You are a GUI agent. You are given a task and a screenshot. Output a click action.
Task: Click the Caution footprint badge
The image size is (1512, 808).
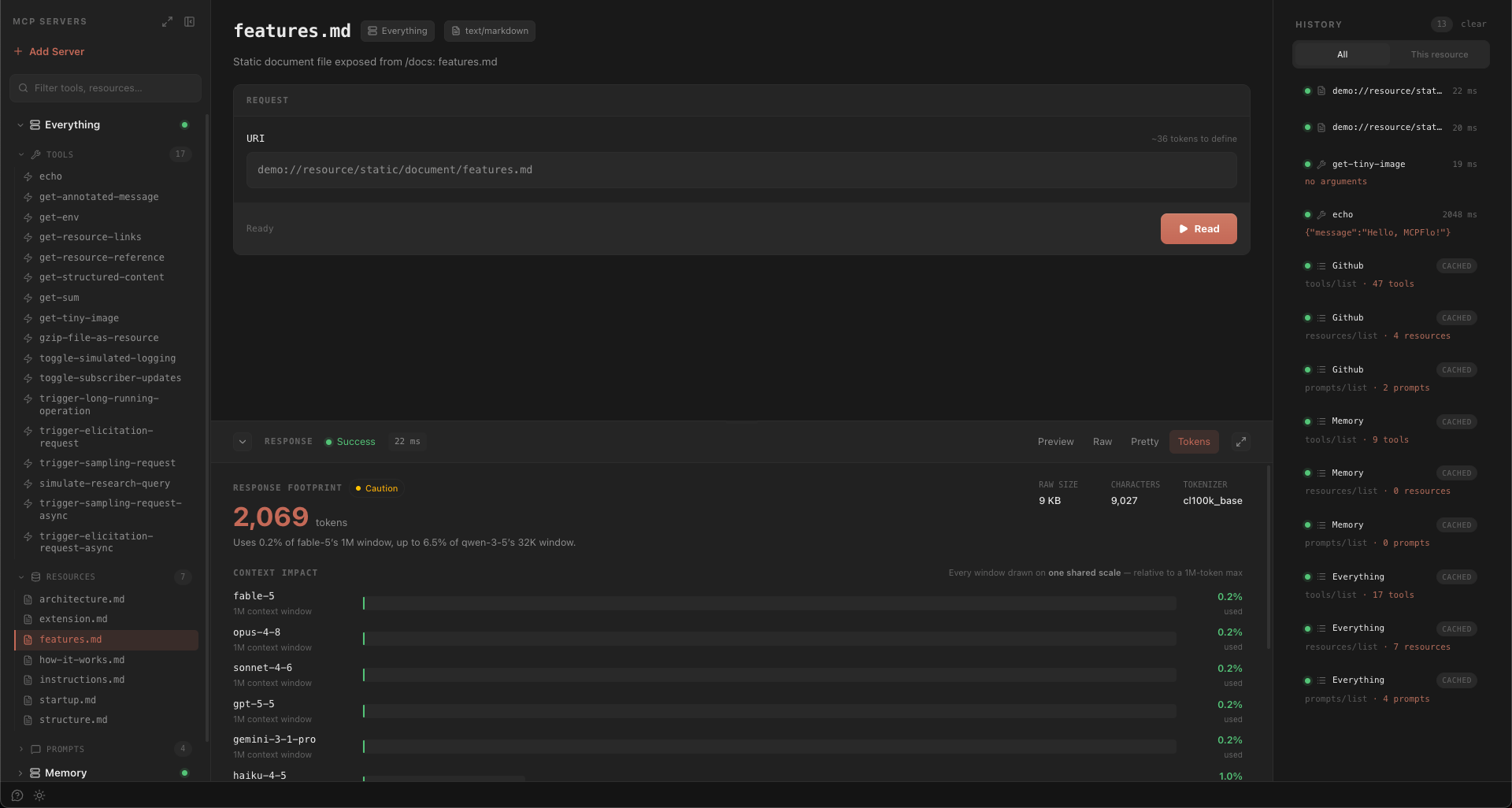pos(376,489)
